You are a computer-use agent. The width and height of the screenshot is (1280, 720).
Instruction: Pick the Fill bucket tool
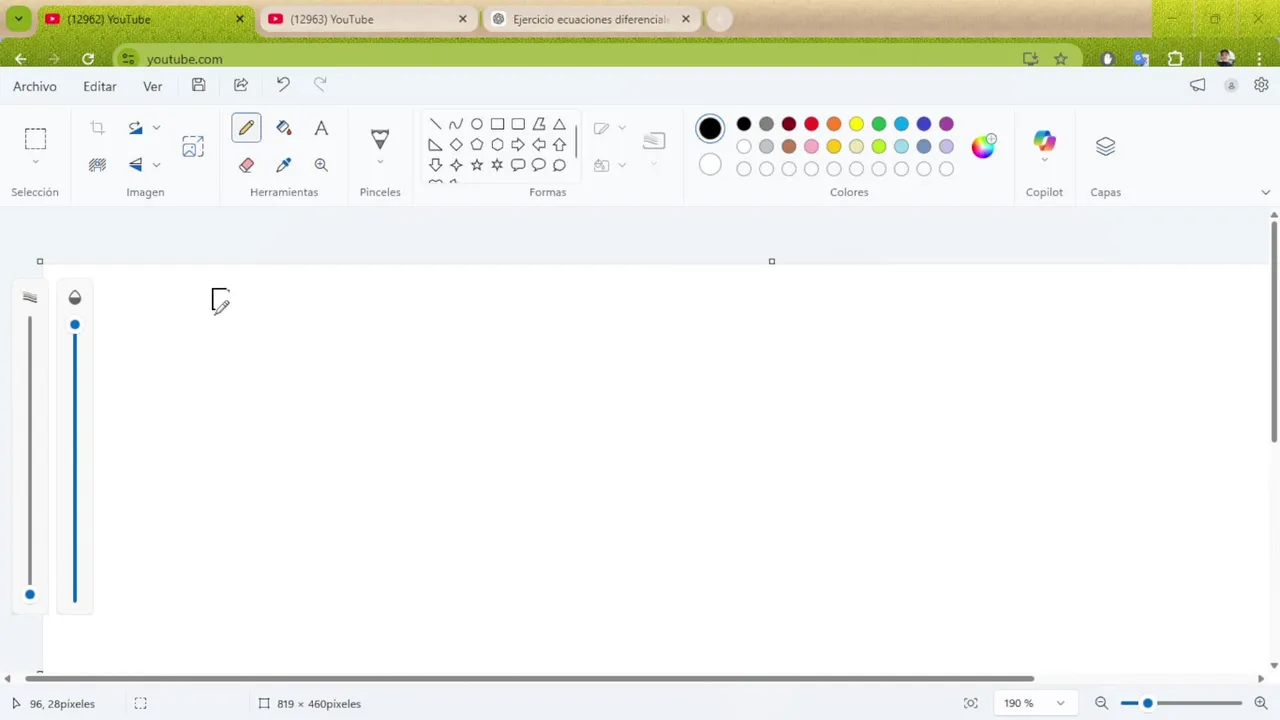pos(284,128)
